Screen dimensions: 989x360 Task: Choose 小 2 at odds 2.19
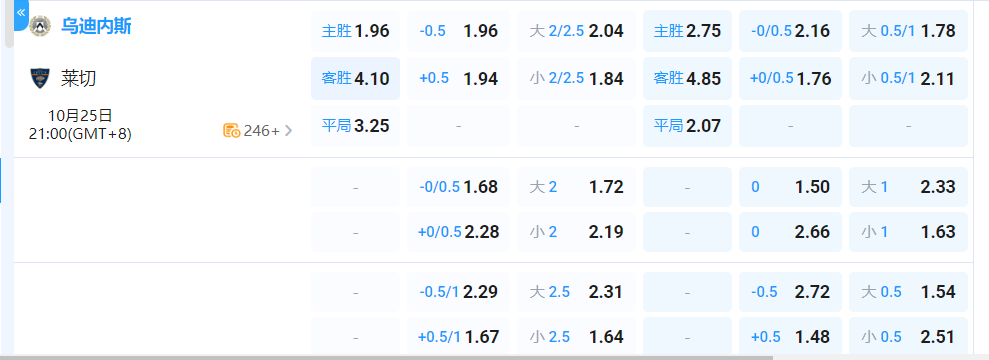pos(576,232)
